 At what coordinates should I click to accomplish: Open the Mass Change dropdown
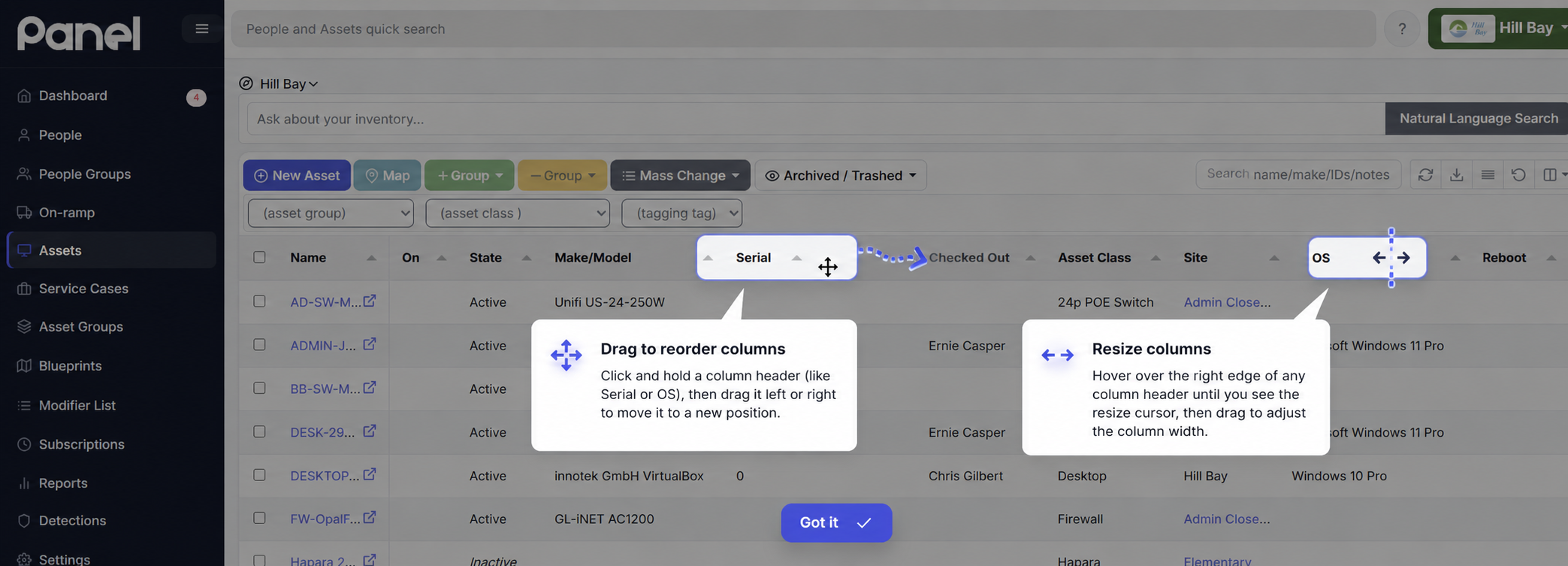point(680,175)
